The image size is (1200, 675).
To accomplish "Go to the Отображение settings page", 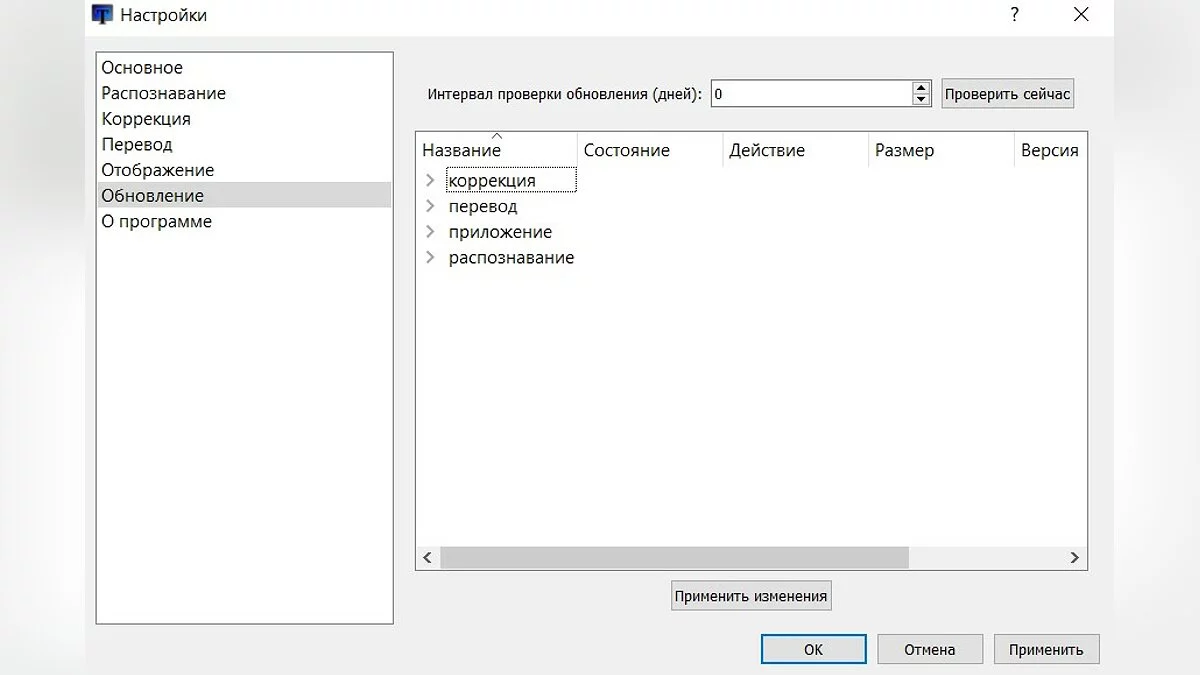I will 245,170.
